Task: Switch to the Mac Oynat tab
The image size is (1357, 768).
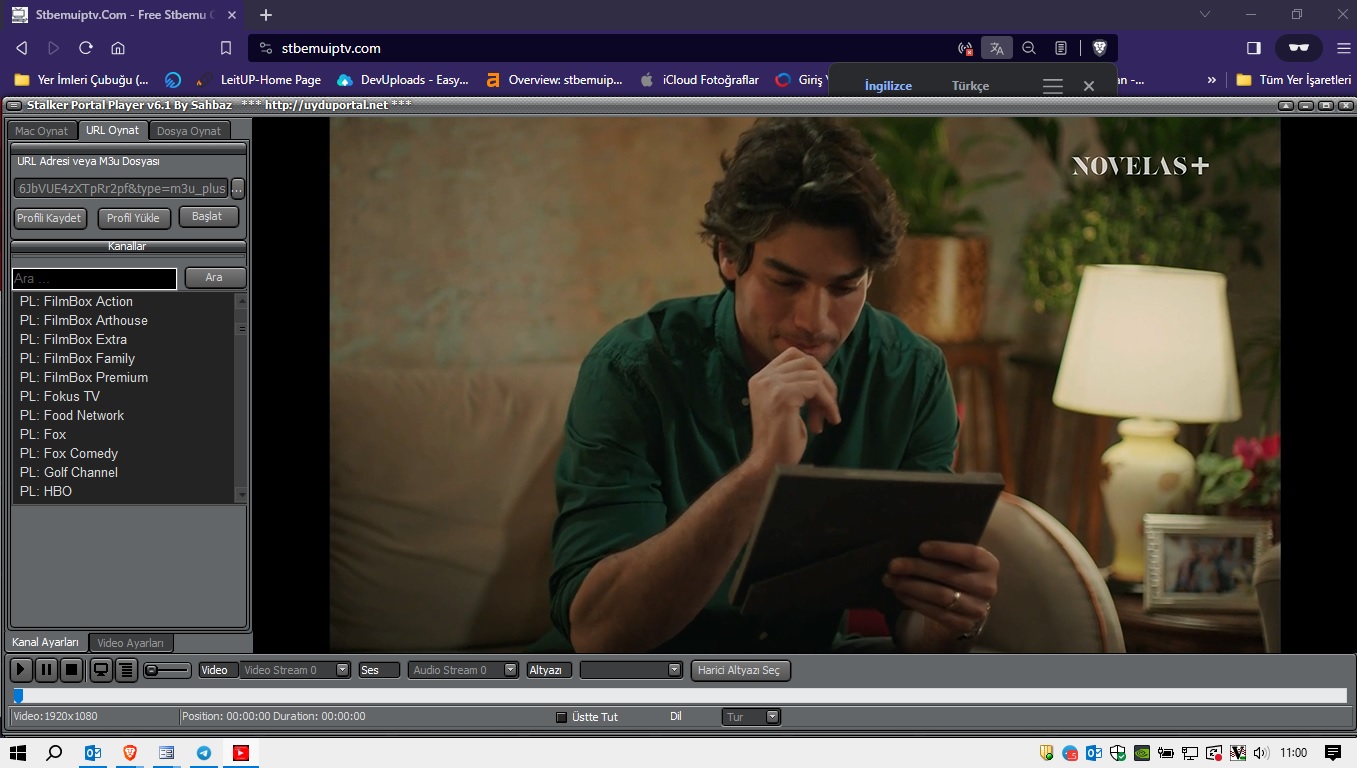Action: 42,131
